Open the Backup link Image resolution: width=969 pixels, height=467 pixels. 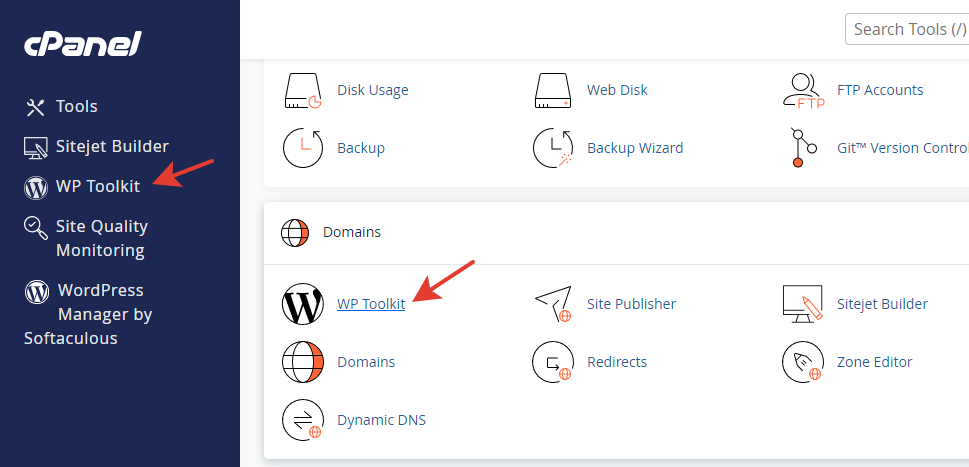(x=361, y=148)
